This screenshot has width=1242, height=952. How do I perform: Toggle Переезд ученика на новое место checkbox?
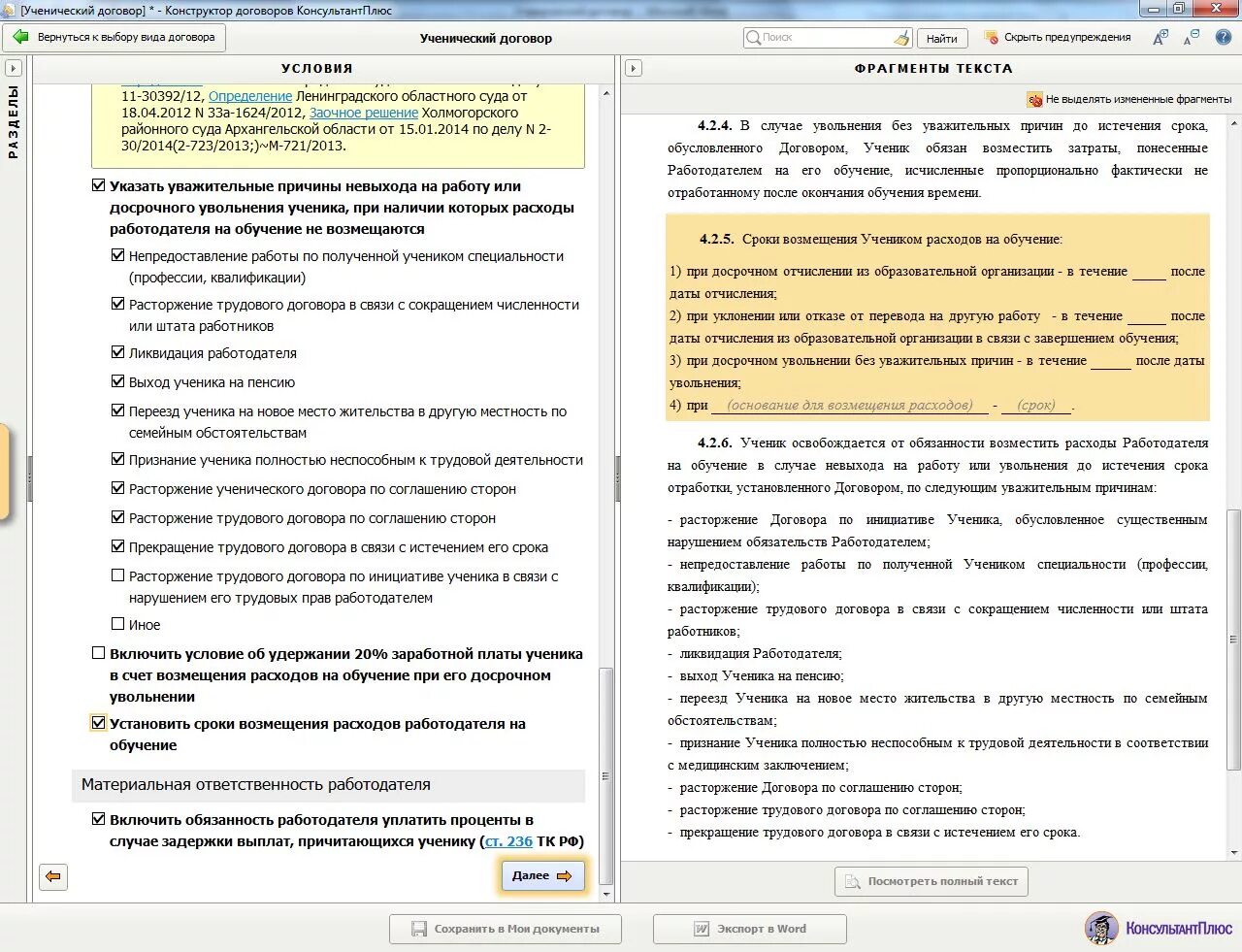(x=117, y=410)
